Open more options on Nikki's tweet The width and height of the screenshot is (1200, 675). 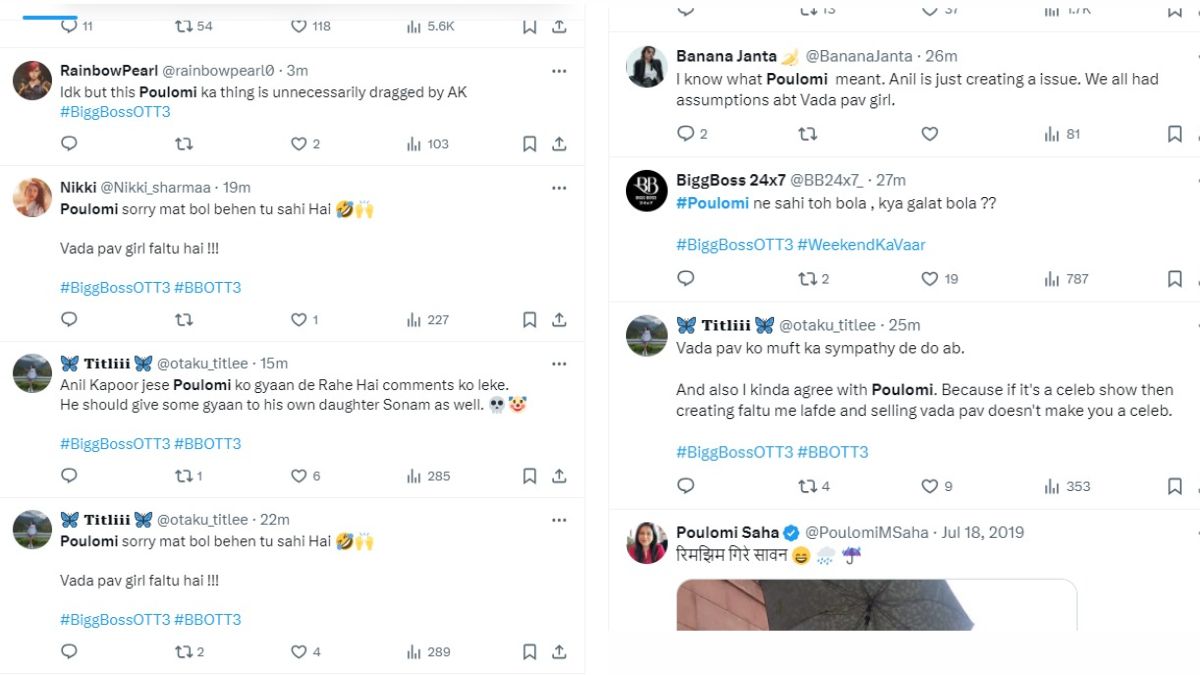coord(559,187)
